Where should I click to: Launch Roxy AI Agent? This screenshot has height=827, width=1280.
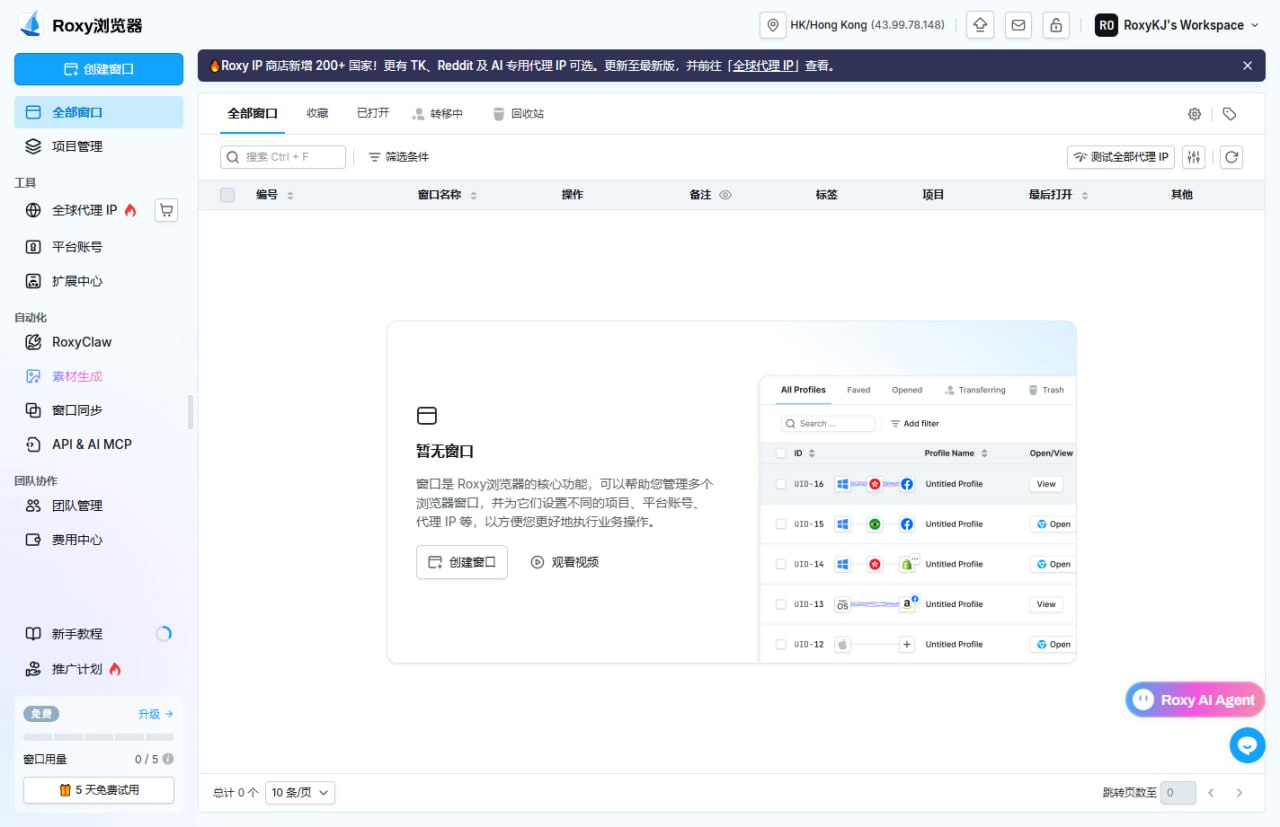click(1195, 700)
